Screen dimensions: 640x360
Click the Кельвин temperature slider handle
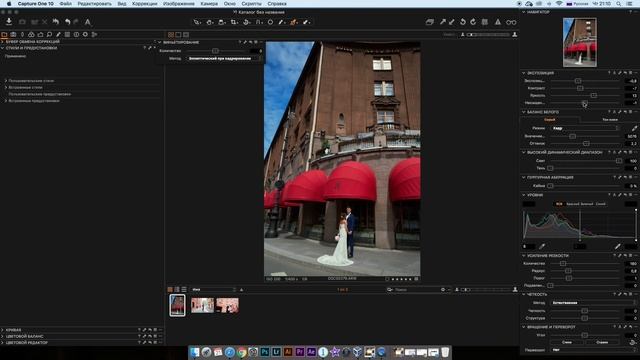(573, 136)
